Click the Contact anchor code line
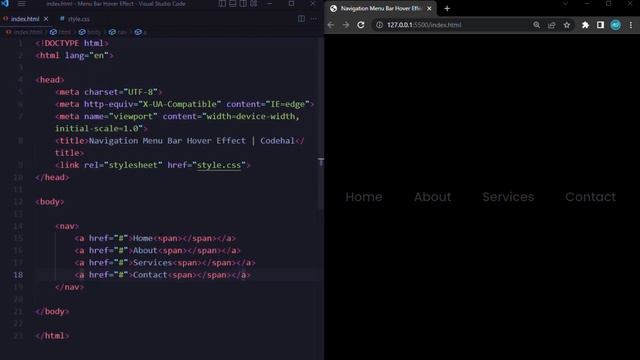 [x=162, y=275]
